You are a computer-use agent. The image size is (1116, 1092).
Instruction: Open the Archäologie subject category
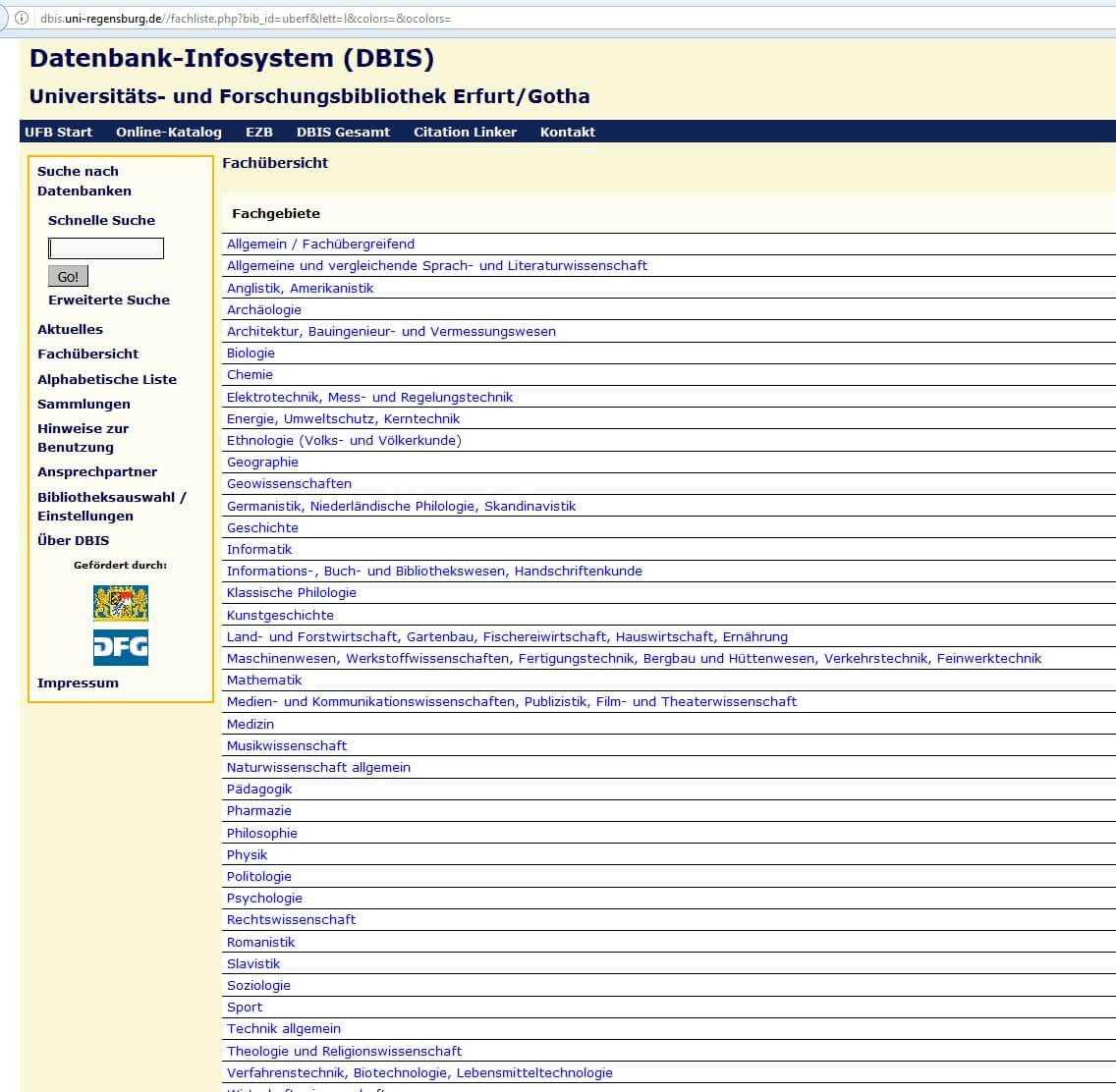(x=264, y=309)
